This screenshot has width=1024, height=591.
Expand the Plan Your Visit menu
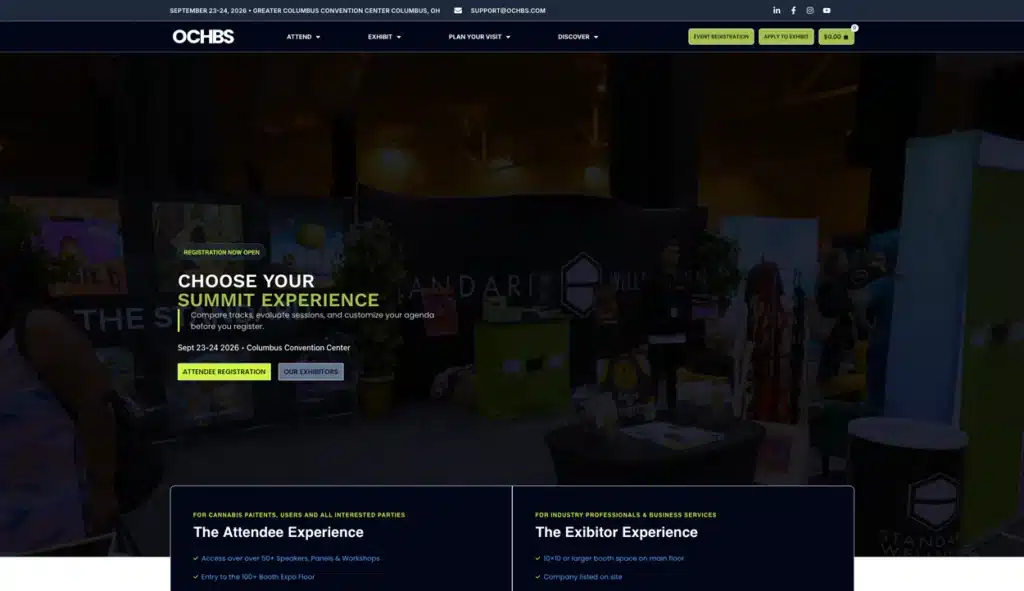(479, 37)
